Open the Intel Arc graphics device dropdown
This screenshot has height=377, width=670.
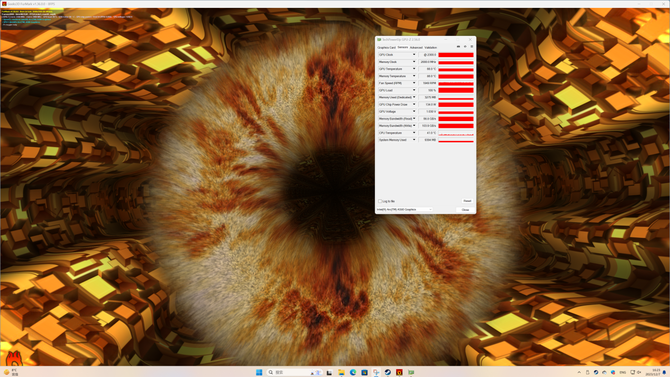[x=404, y=209]
